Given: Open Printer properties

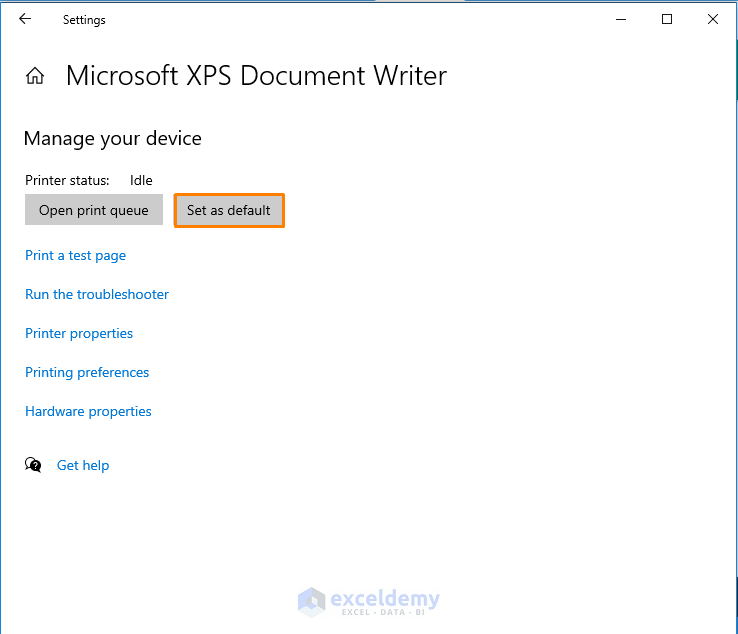Looking at the screenshot, I should (x=79, y=333).
